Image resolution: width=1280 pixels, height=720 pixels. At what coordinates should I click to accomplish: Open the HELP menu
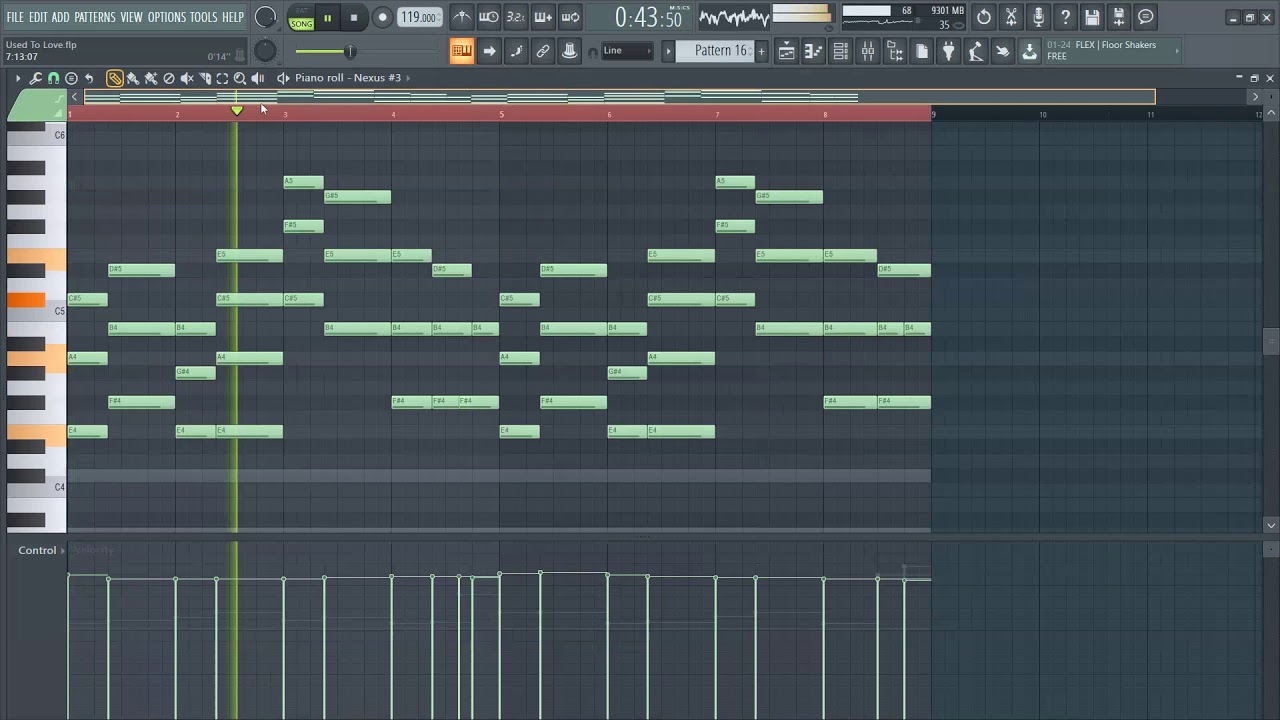(233, 17)
